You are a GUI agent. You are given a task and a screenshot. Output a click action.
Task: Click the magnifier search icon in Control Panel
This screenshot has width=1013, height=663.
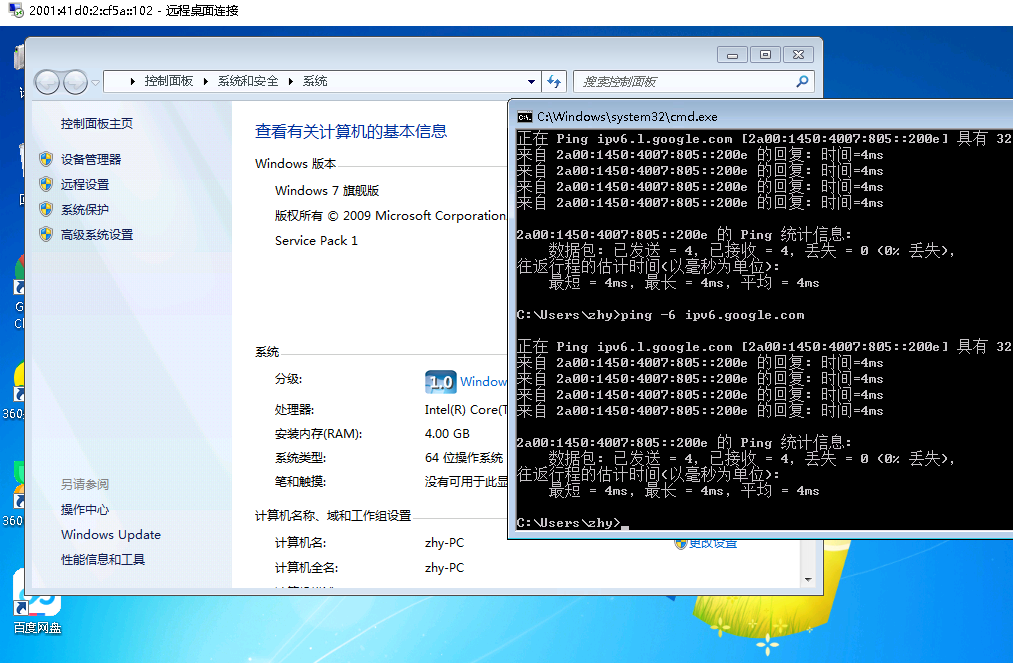click(802, 81)
